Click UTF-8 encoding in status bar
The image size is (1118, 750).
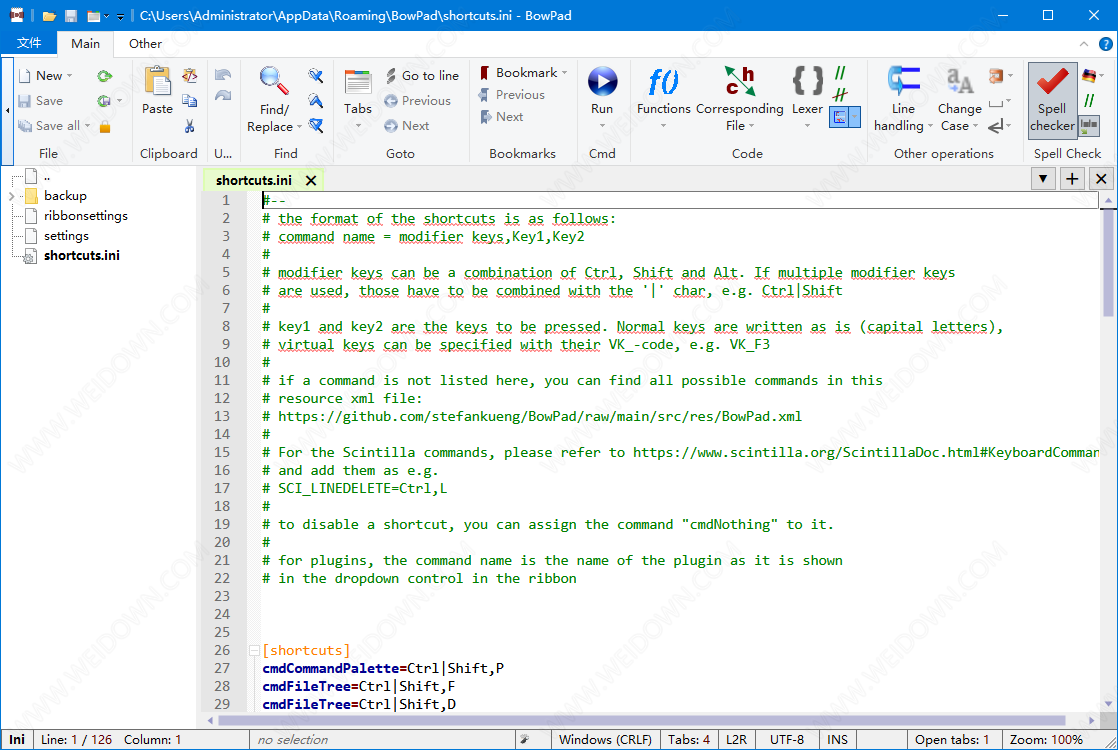coord(787,740)
